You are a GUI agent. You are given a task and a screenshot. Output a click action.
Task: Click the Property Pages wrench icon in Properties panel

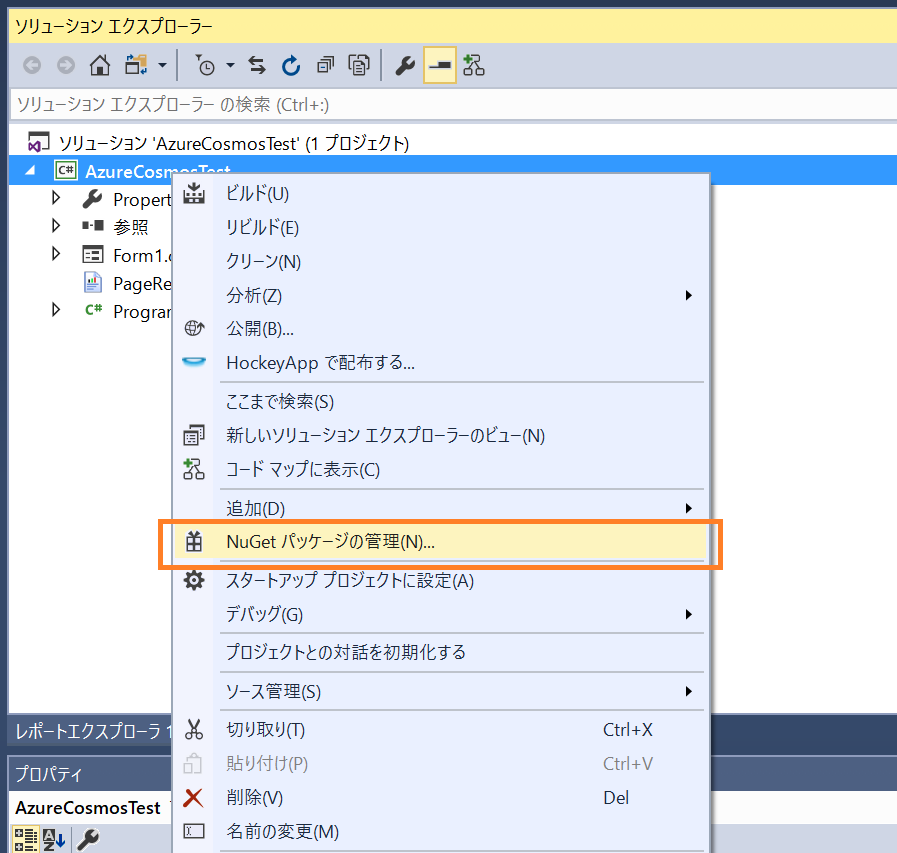[x=88, y=840]
